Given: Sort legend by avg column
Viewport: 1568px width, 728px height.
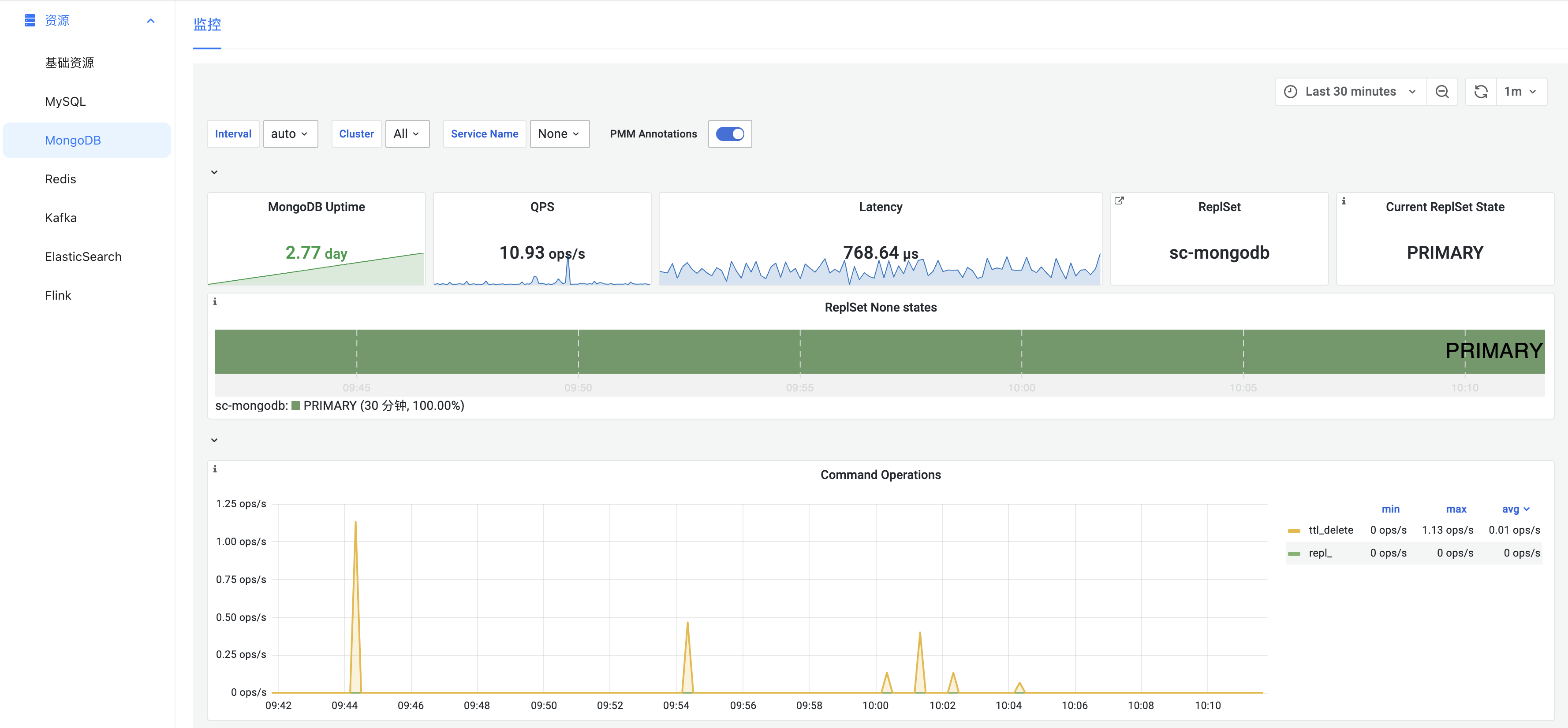Looking at the screenshot, I should point(1515,509).
